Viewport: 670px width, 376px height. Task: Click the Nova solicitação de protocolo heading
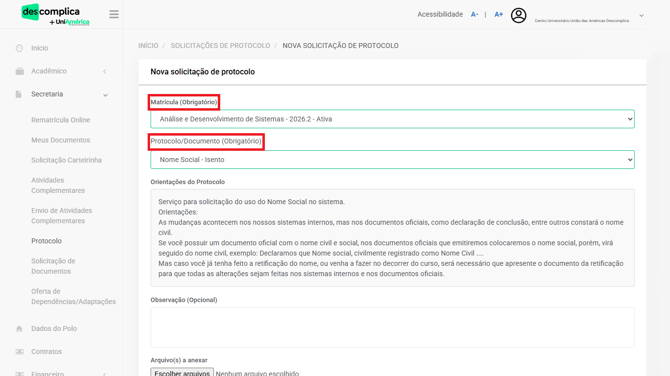[x=203, y=72]
